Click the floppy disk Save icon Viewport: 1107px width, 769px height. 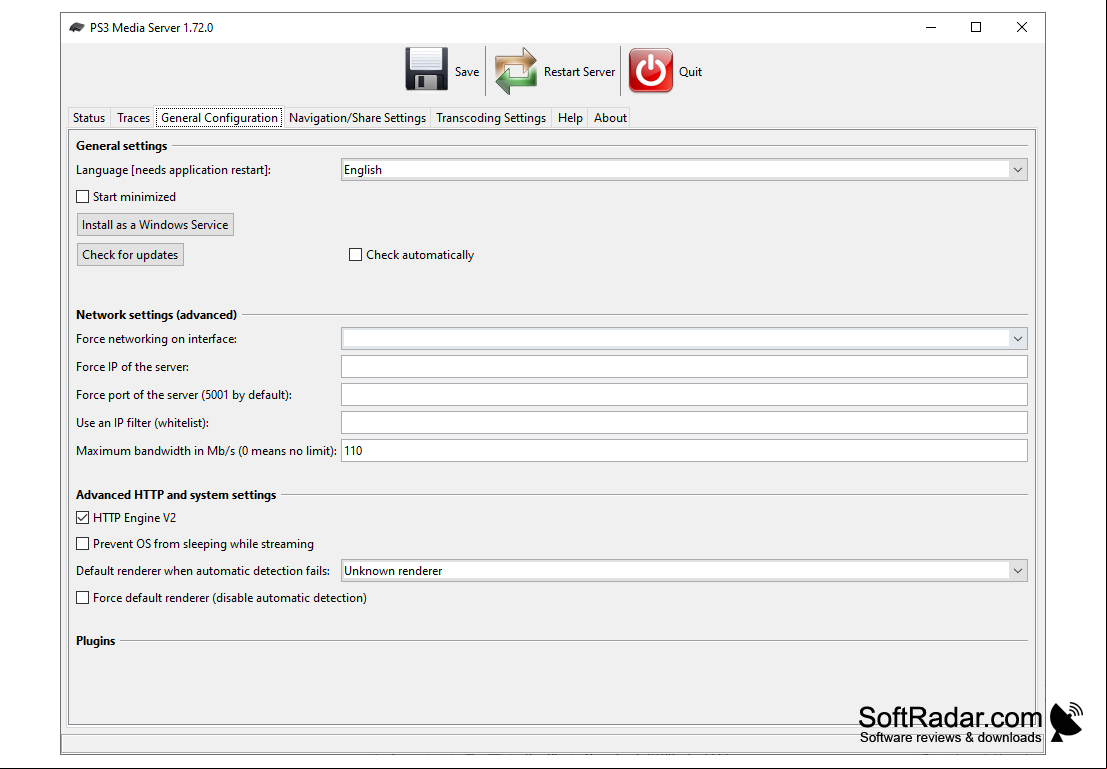426,69
